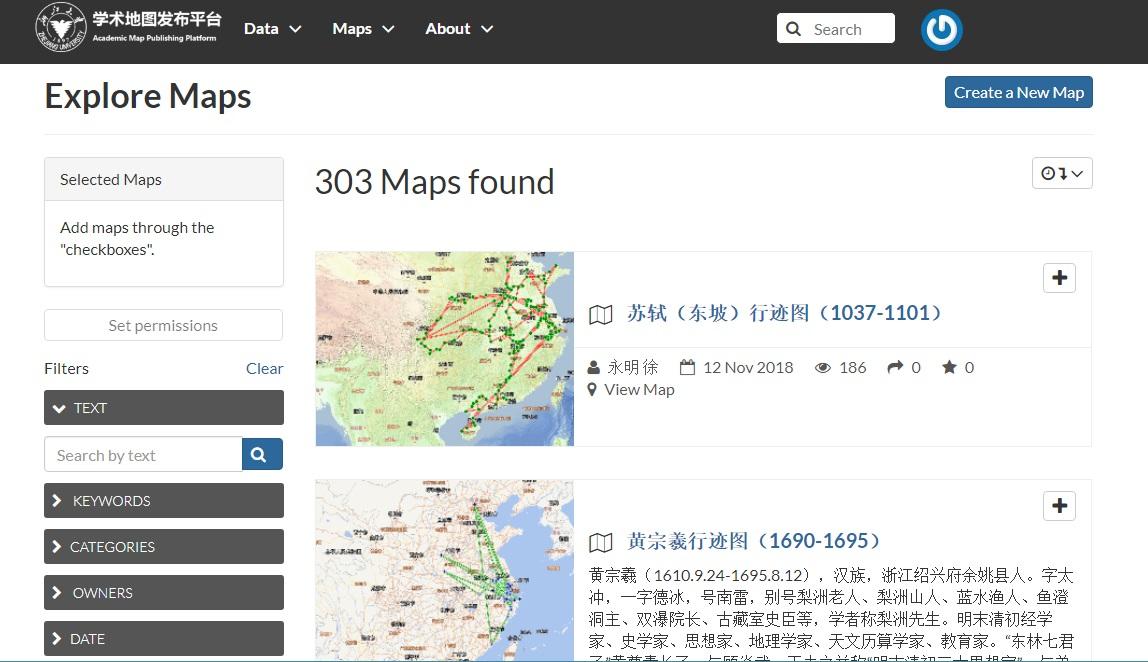The width and height of the screenshot is (1148, 662).
Task: Click the star icon on Su Shi map
Action: [950, 367]
